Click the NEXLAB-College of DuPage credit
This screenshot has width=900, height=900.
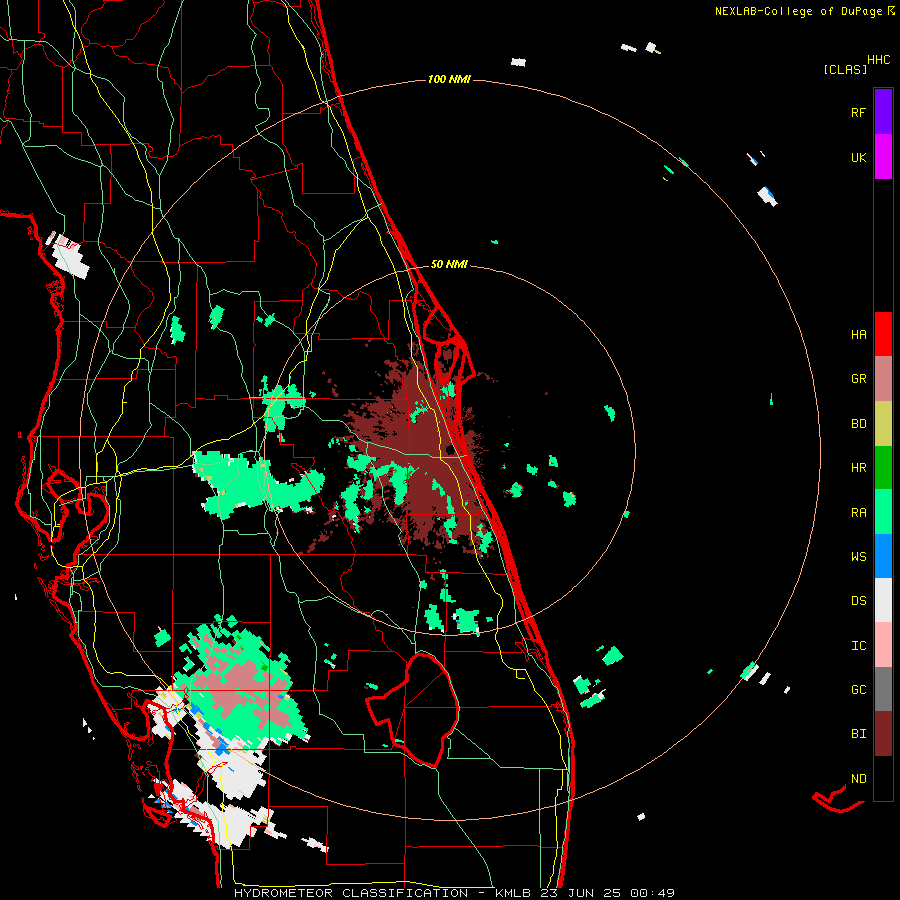point(804,11)
